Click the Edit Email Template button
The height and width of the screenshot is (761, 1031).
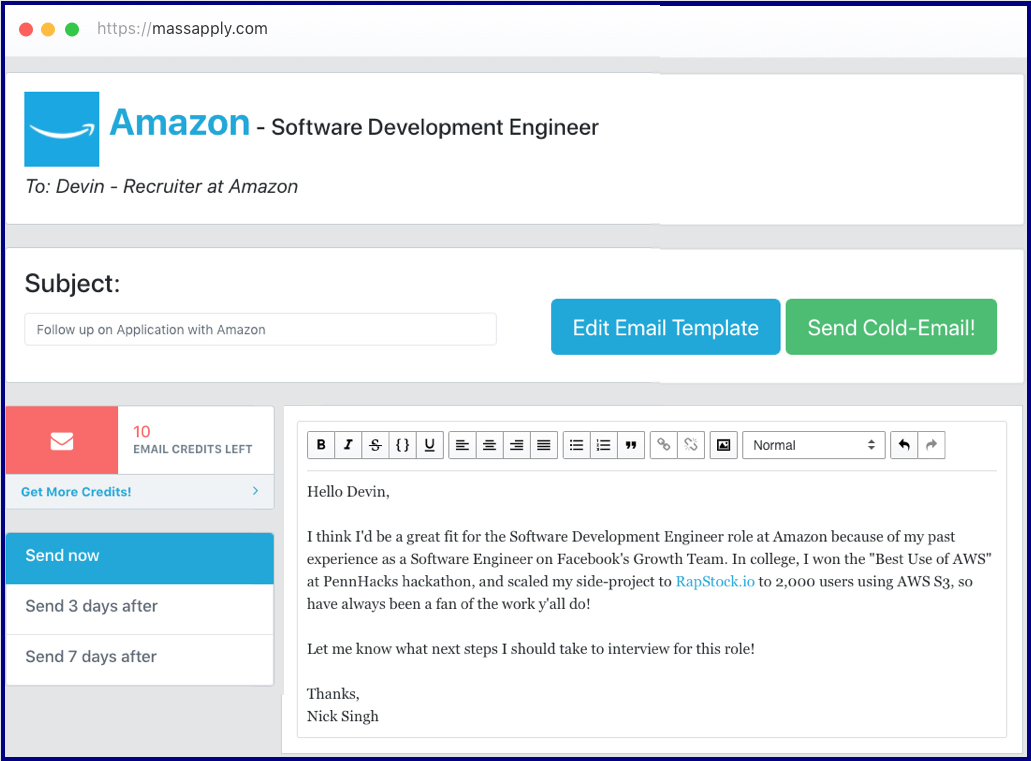tap(665, 327)
